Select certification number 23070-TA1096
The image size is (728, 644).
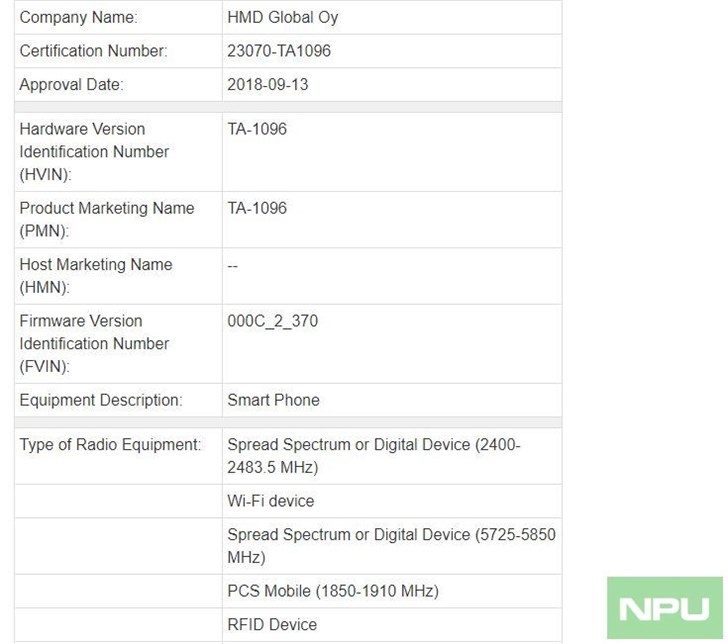pyautogui.click(x=279, y=51)
